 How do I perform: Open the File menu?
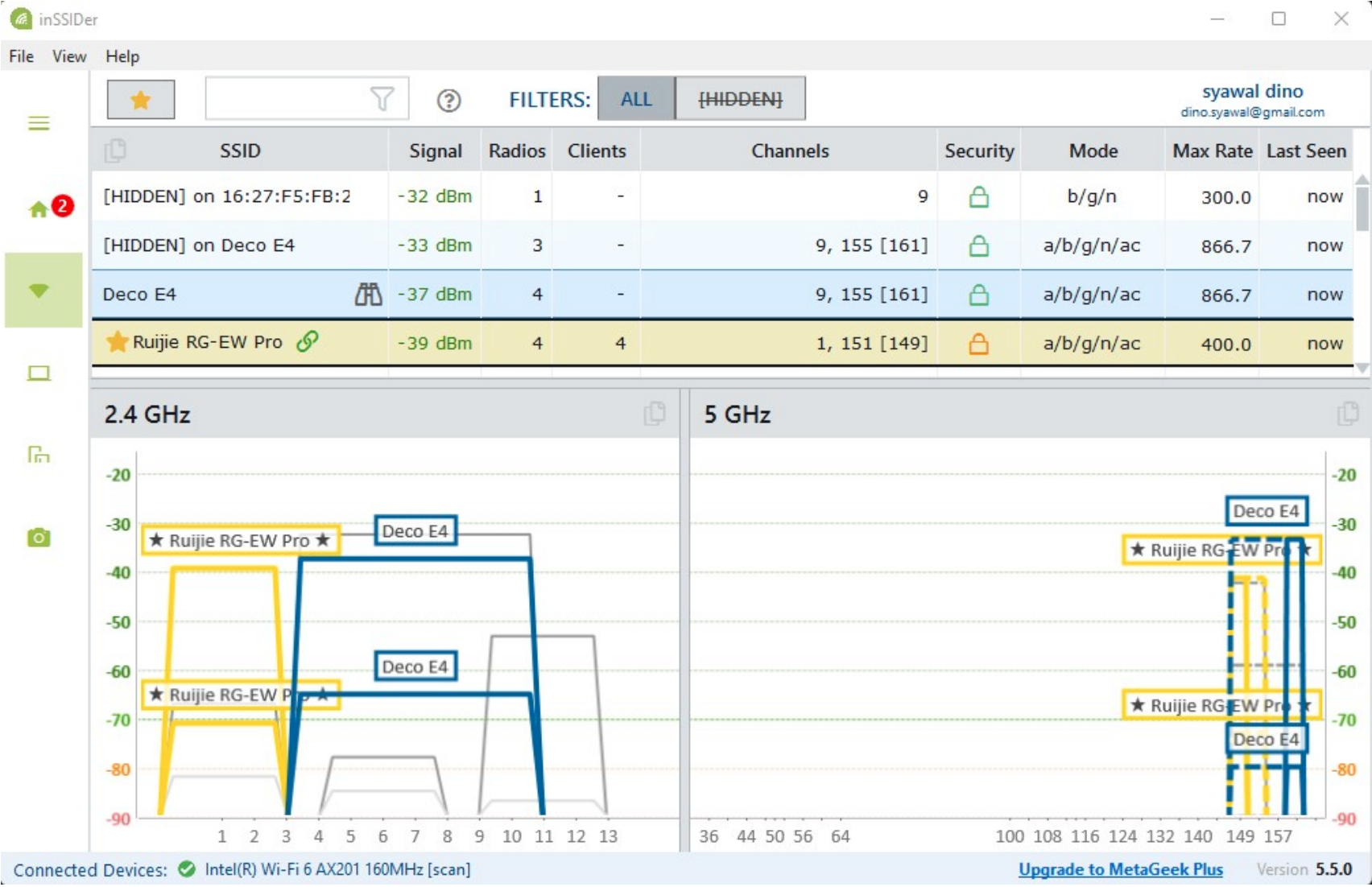tap(22, 56)
